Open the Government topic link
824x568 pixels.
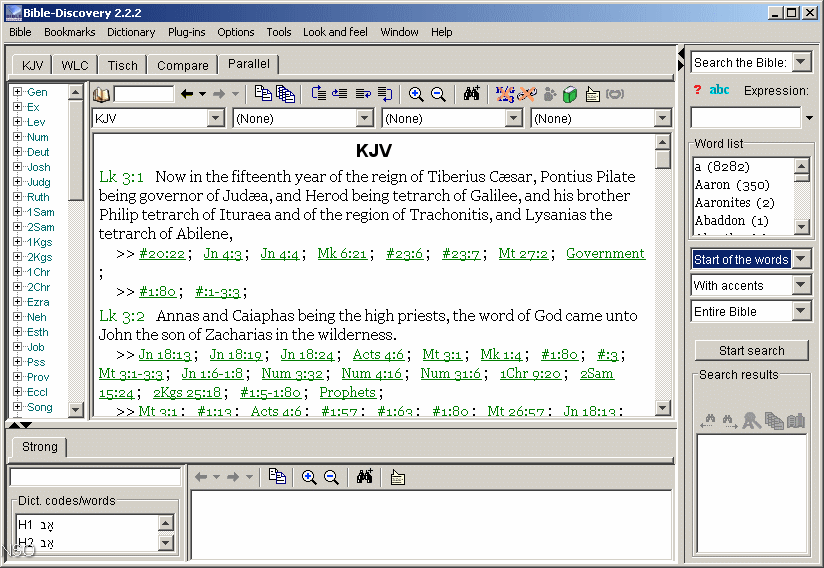pyautogui.click(x=605, y=254)
